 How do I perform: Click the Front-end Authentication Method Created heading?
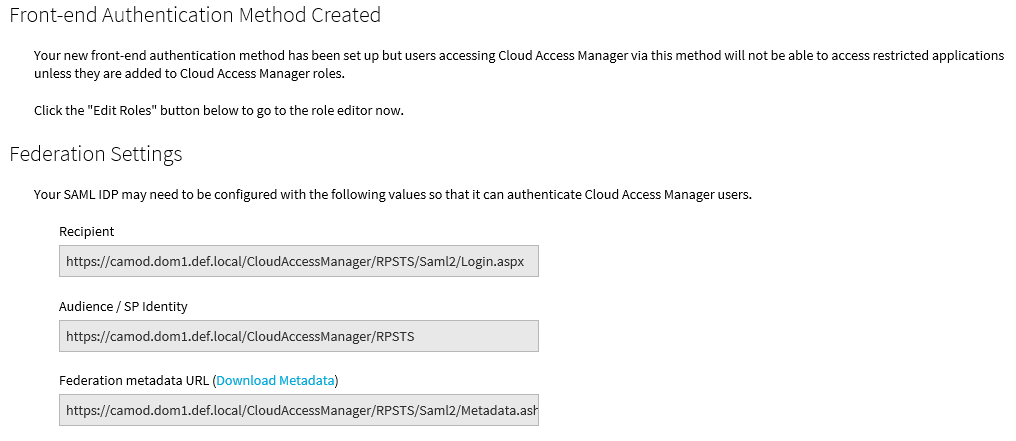coord(195,14)
